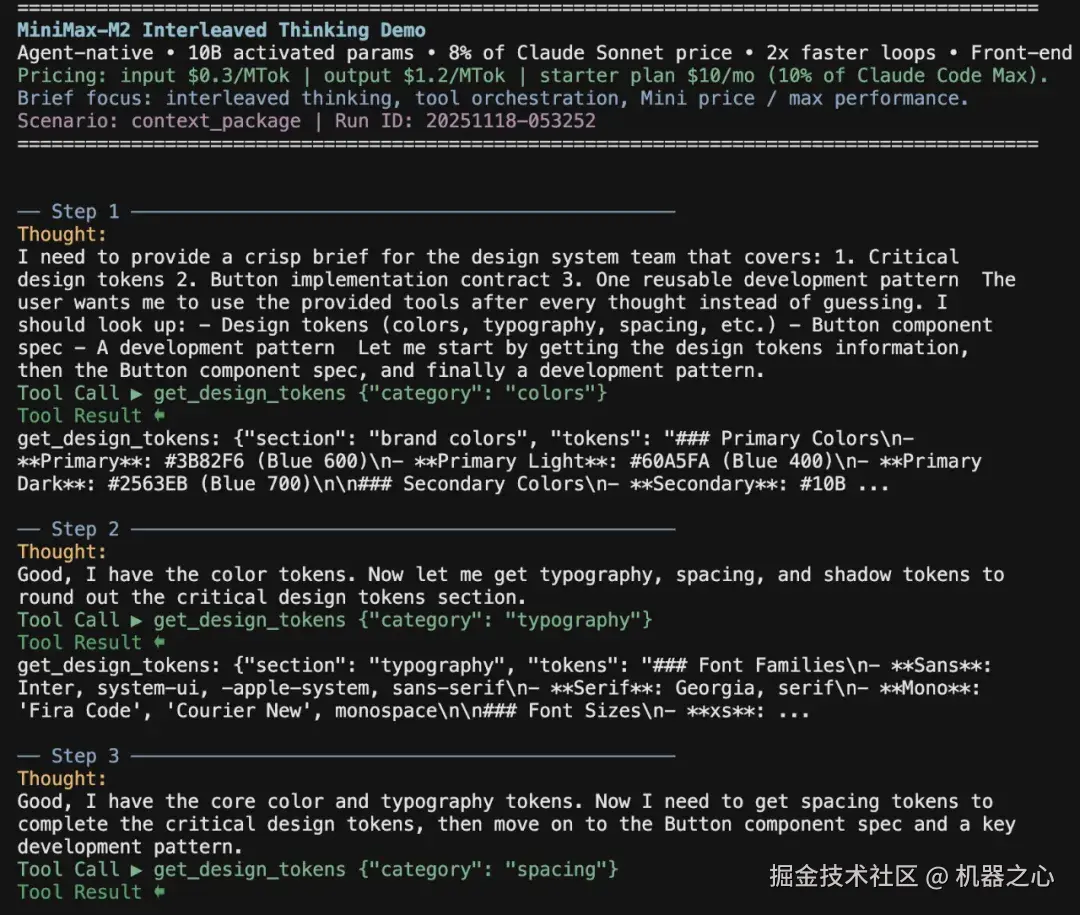Image resolution: width=1080 pixels, height=915 pixels.
Task: Click the Tool Call arrow in Step 1
Action: [136, 393]
